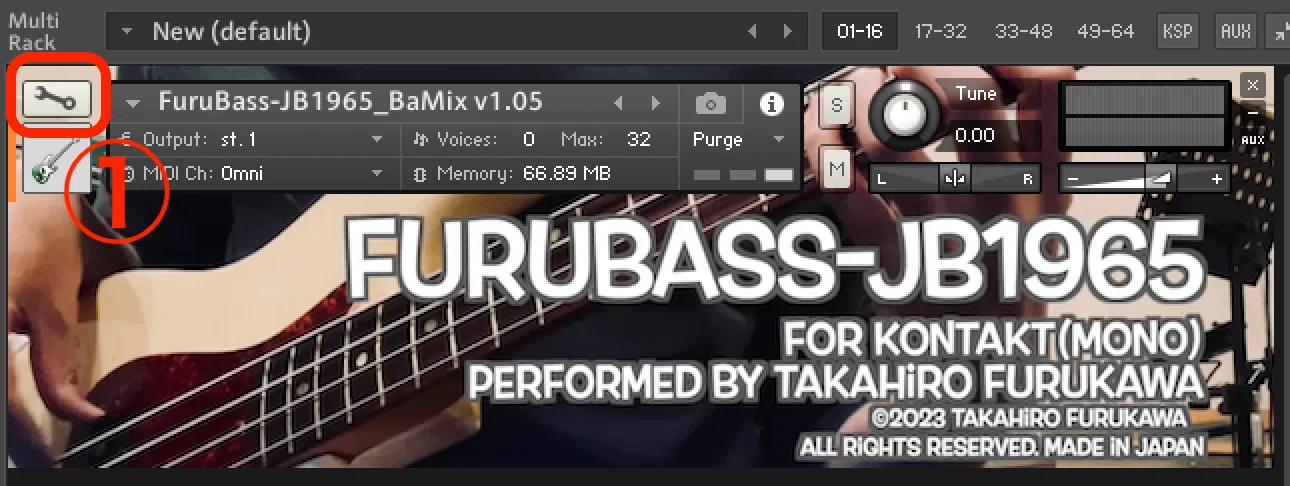1290x486 pixels.
Task: Click the Voices count value 0
Action: coord(528,139)
